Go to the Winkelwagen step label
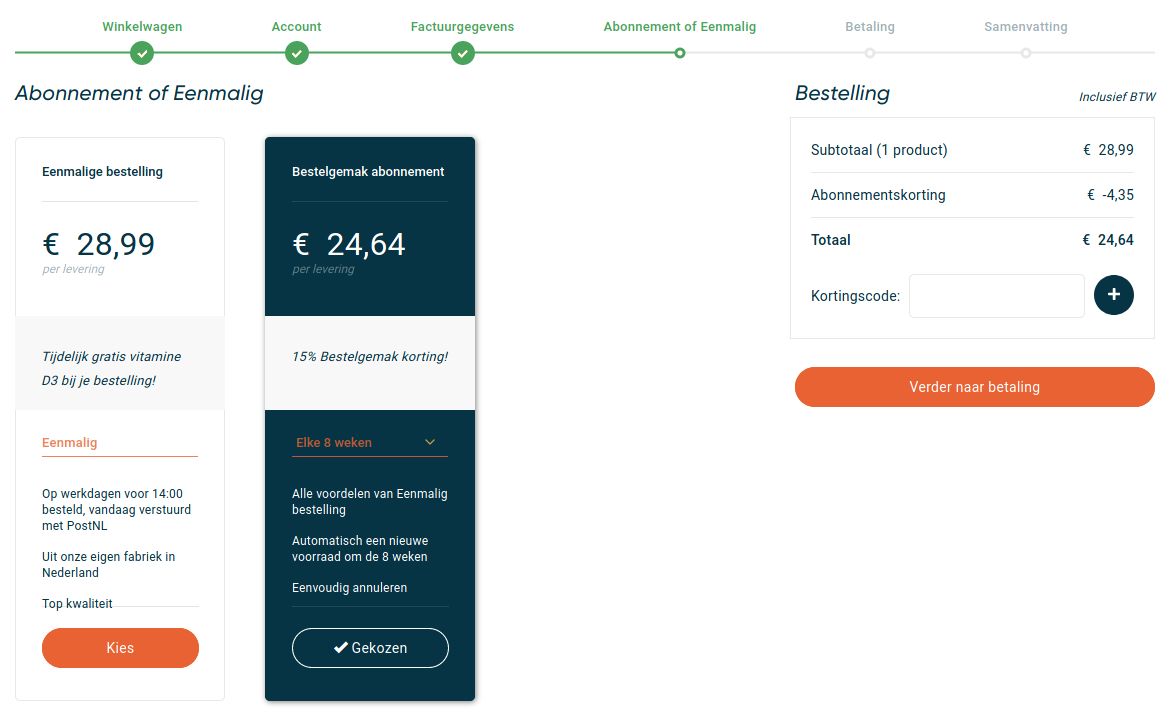Screen dimensions: 1170x721 142,27
